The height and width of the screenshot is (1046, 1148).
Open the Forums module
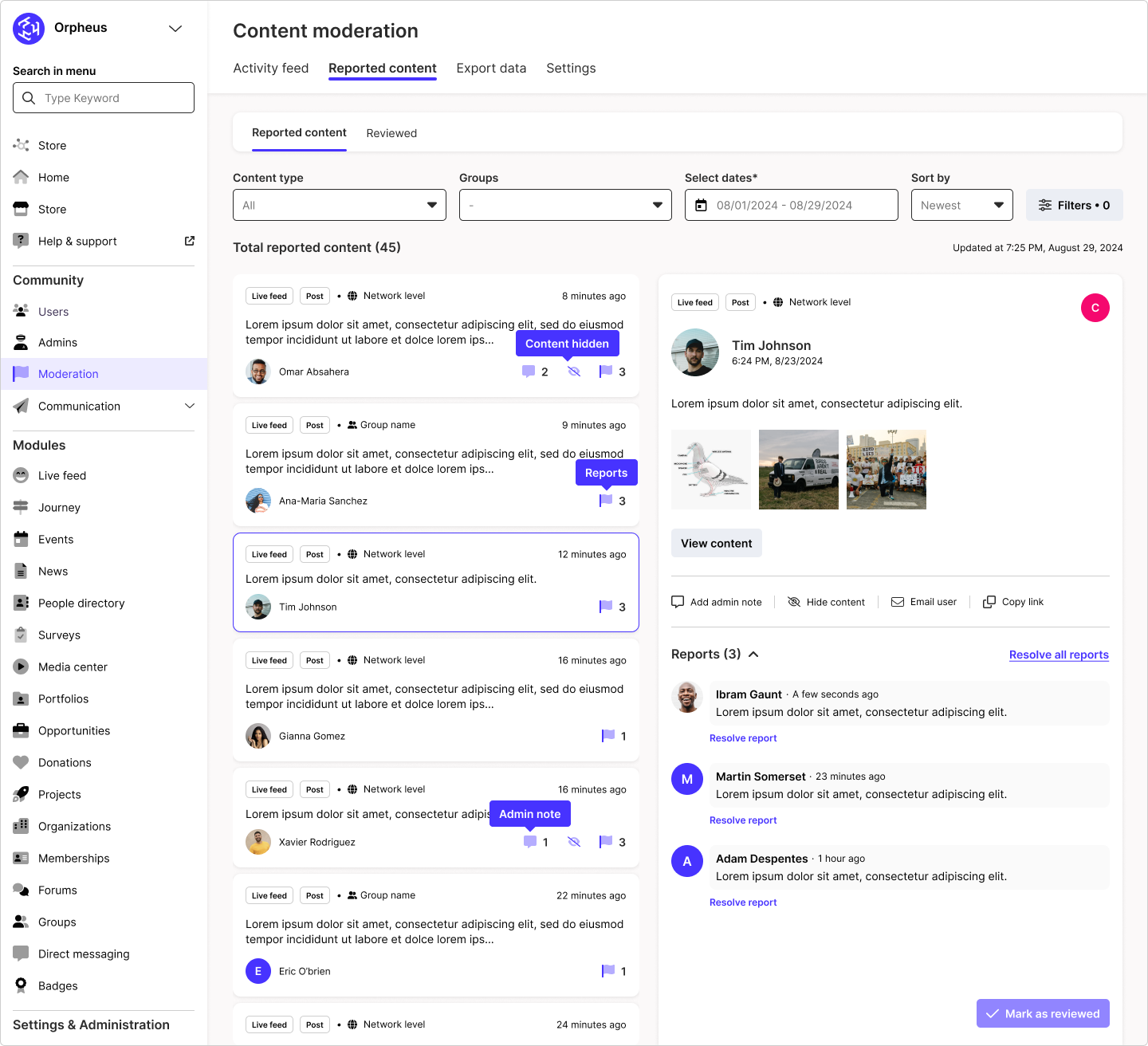coord(57,891)
